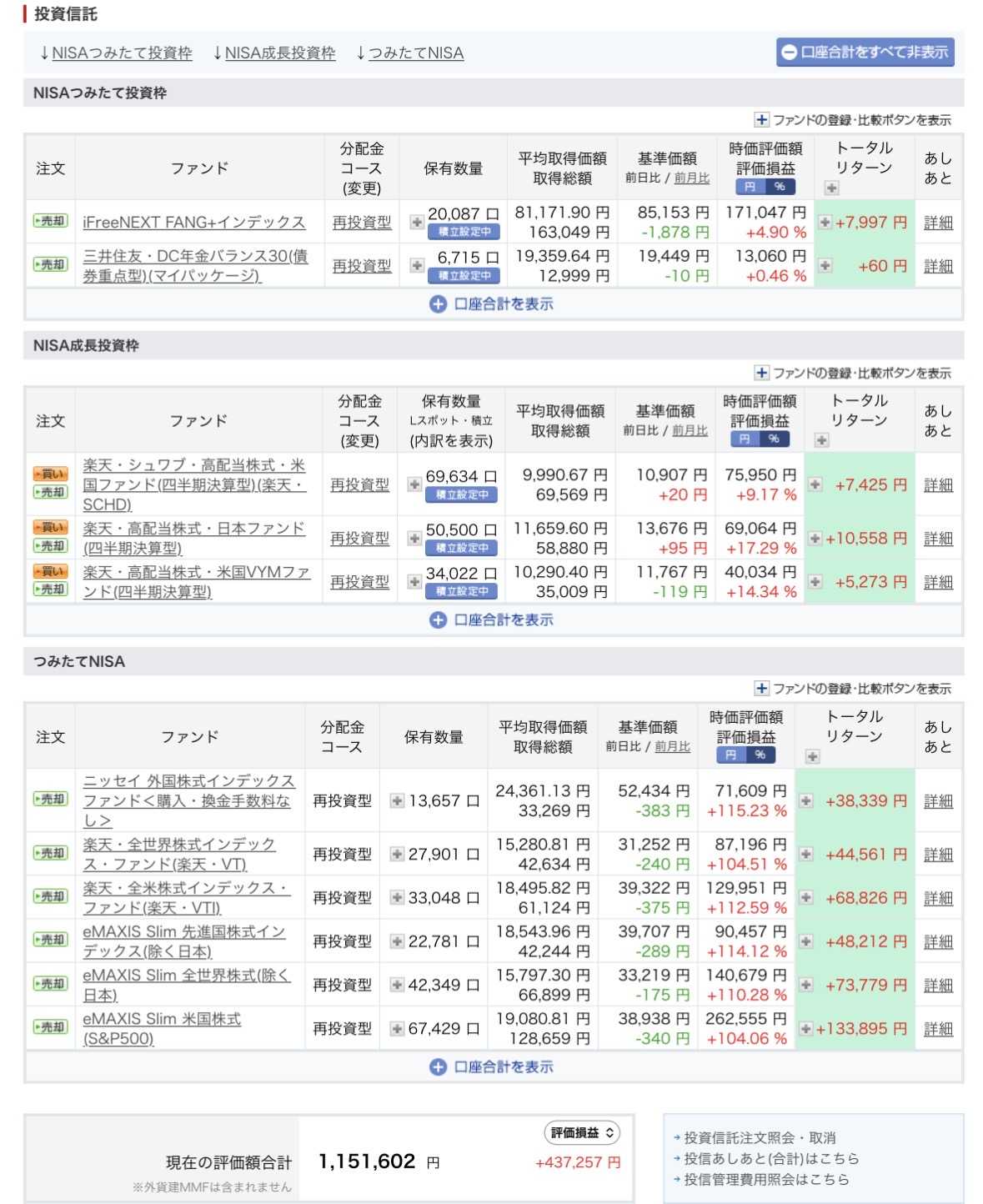The height and width of the screenshot is (1204, 983).
Task: Click 売却 icon for iFreeNEXT FANG+インデックス
Action: [50, 222]
